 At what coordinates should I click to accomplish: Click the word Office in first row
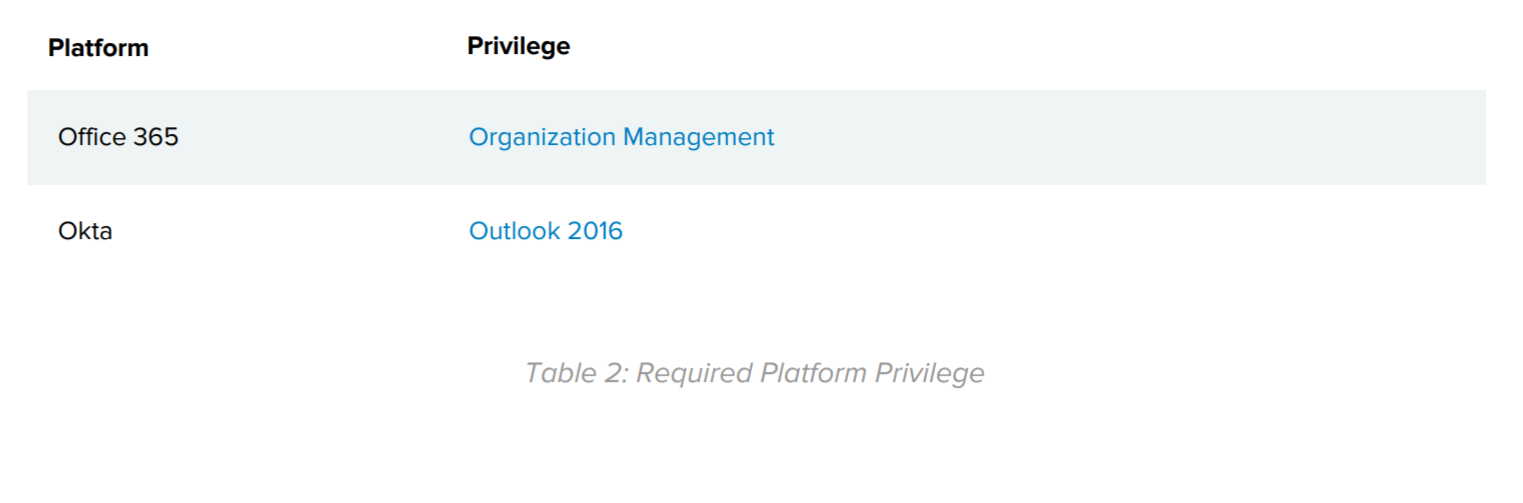click(92, 137)
